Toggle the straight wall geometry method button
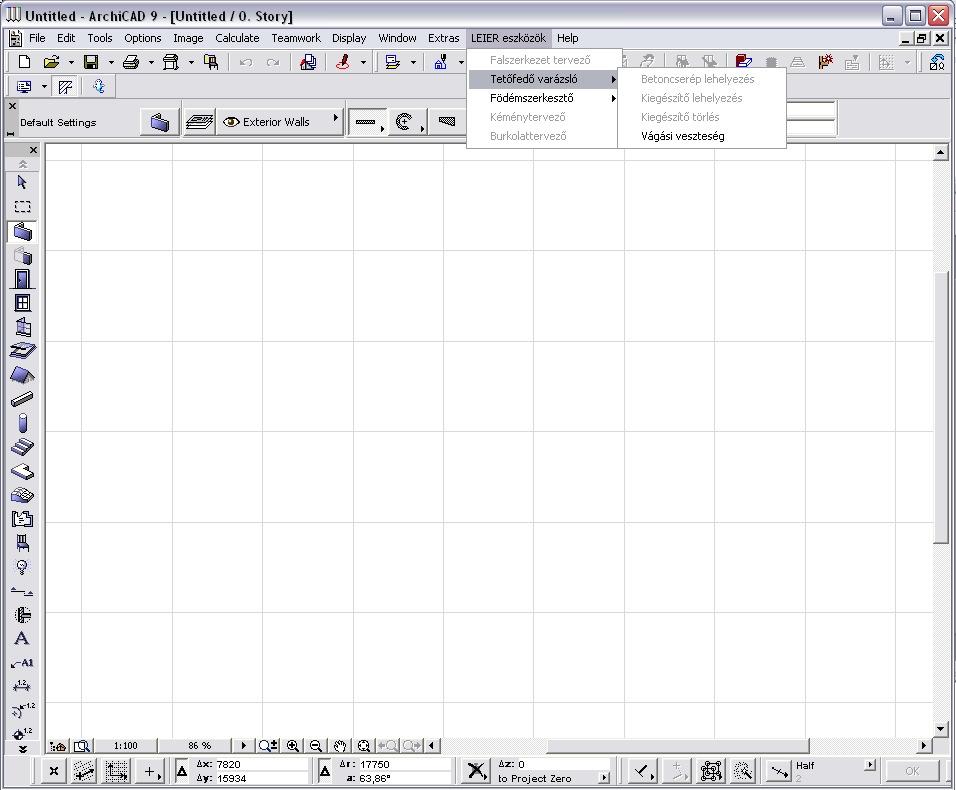Image resolution: width=956 pixels, height=790 pixels. (x=366, y=122)
